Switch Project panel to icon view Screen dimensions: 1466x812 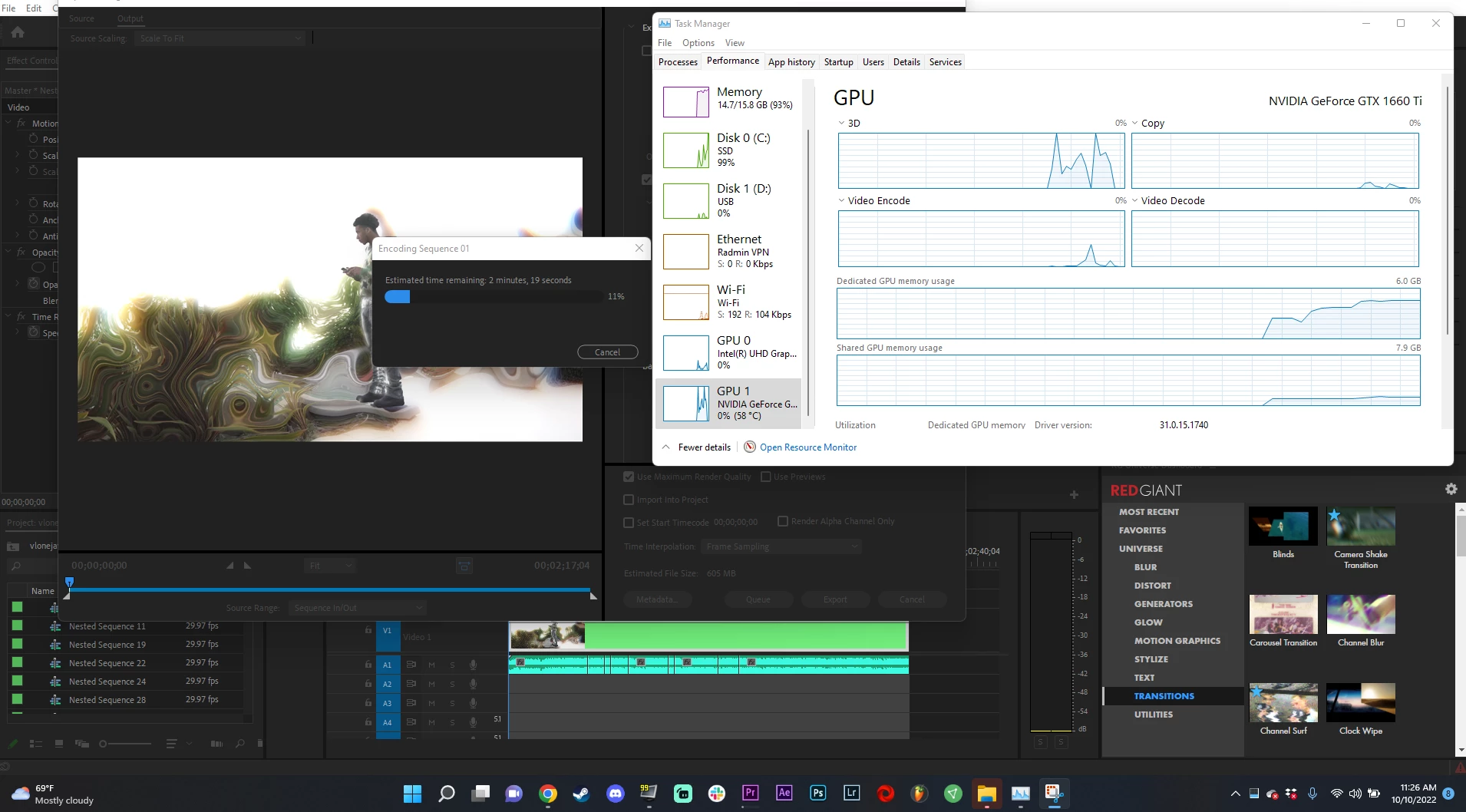click(x=59, y=744)
